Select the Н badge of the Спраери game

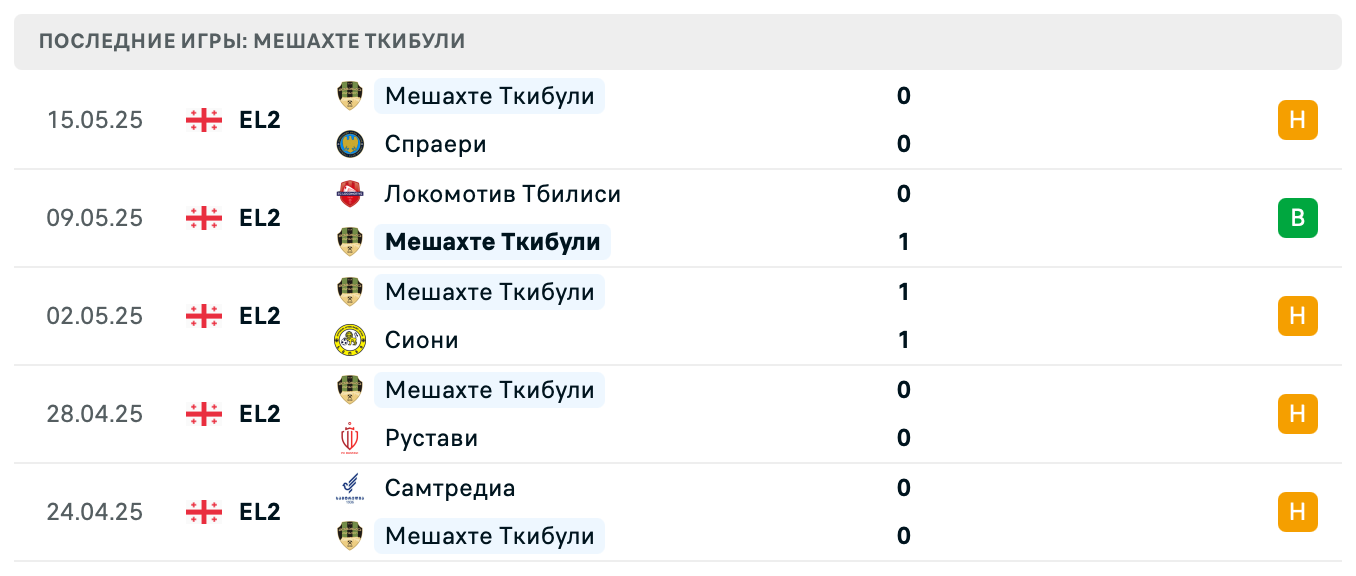(x=1297, y=120)
